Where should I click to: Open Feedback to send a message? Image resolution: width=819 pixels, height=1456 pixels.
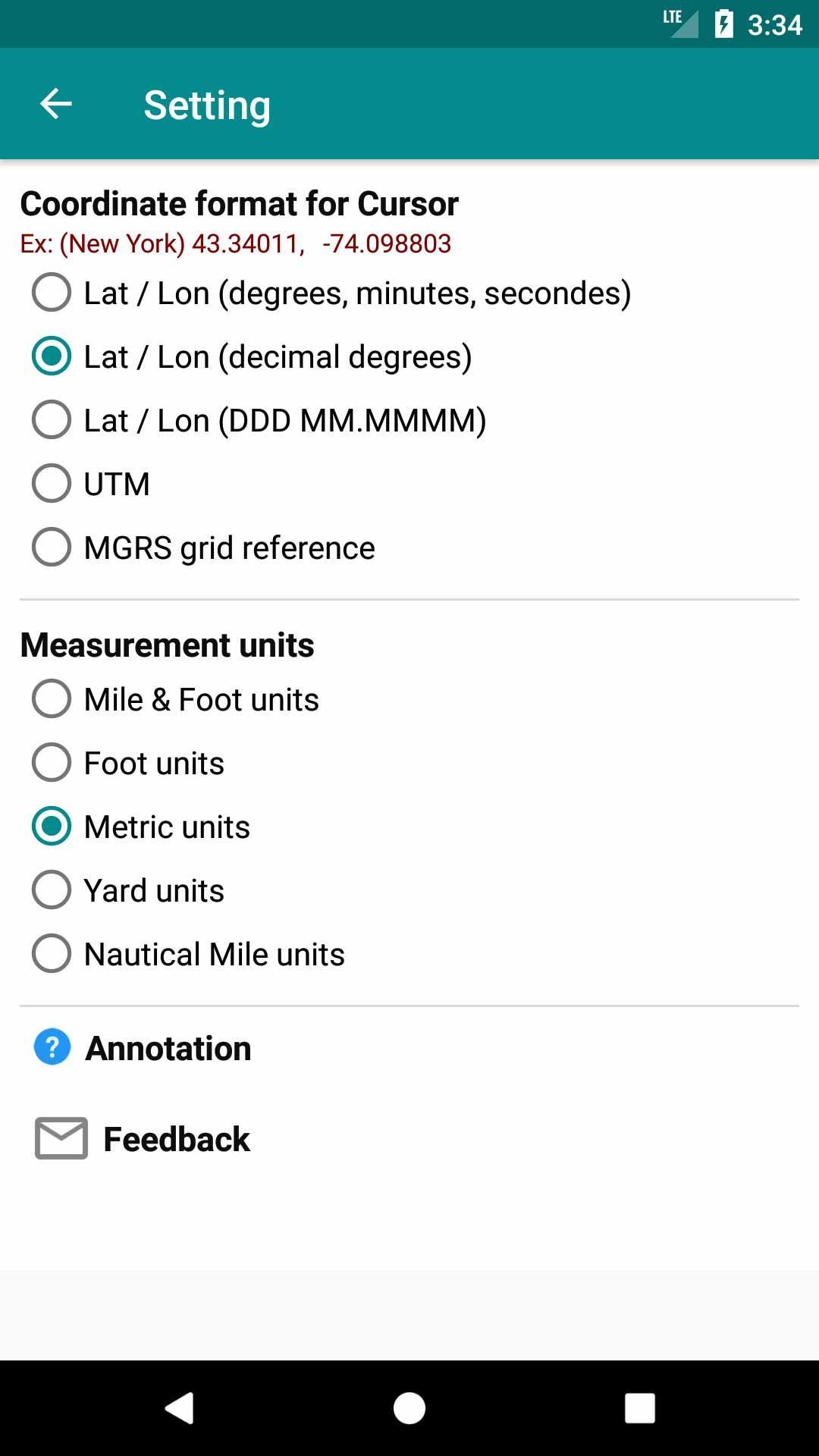tap(177, 1139)
